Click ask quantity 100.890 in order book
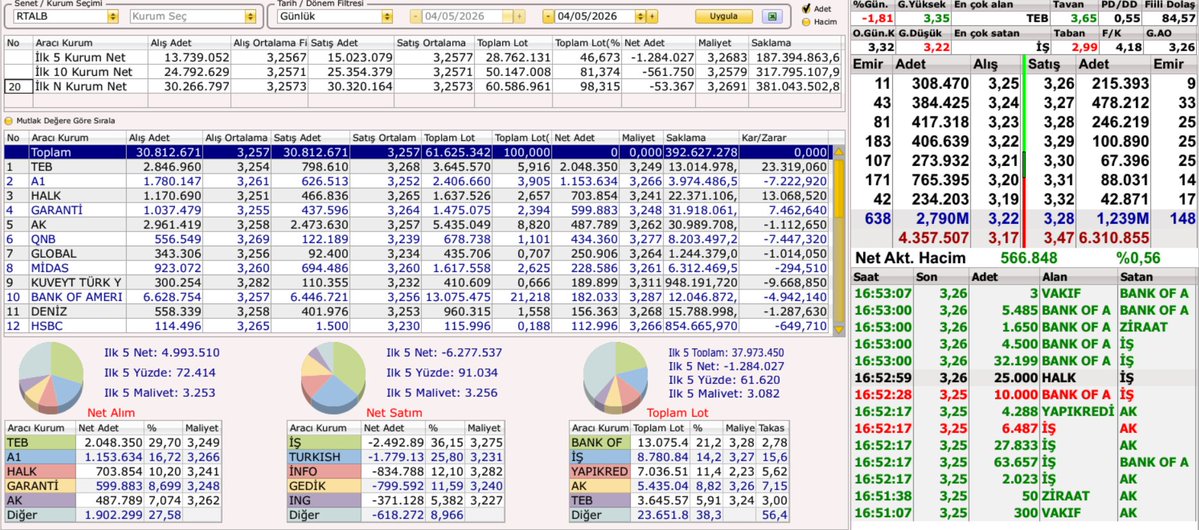Screen dimensions: 1199x530 tap(1121, 141)
